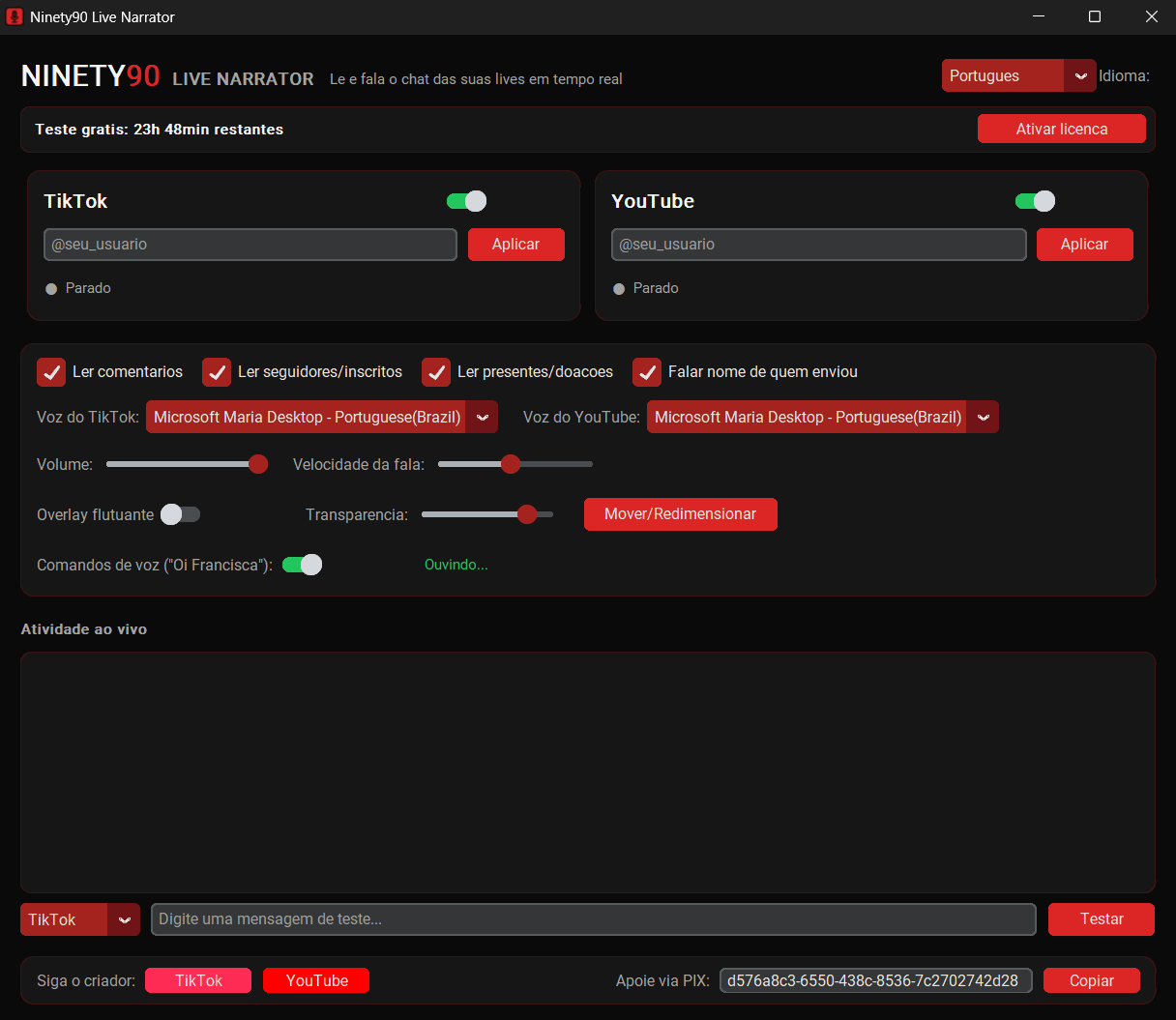Screen dimensions: 1176x1020
Task: Apply the TikTok username with Aplicar
Action: click(516, 245)
